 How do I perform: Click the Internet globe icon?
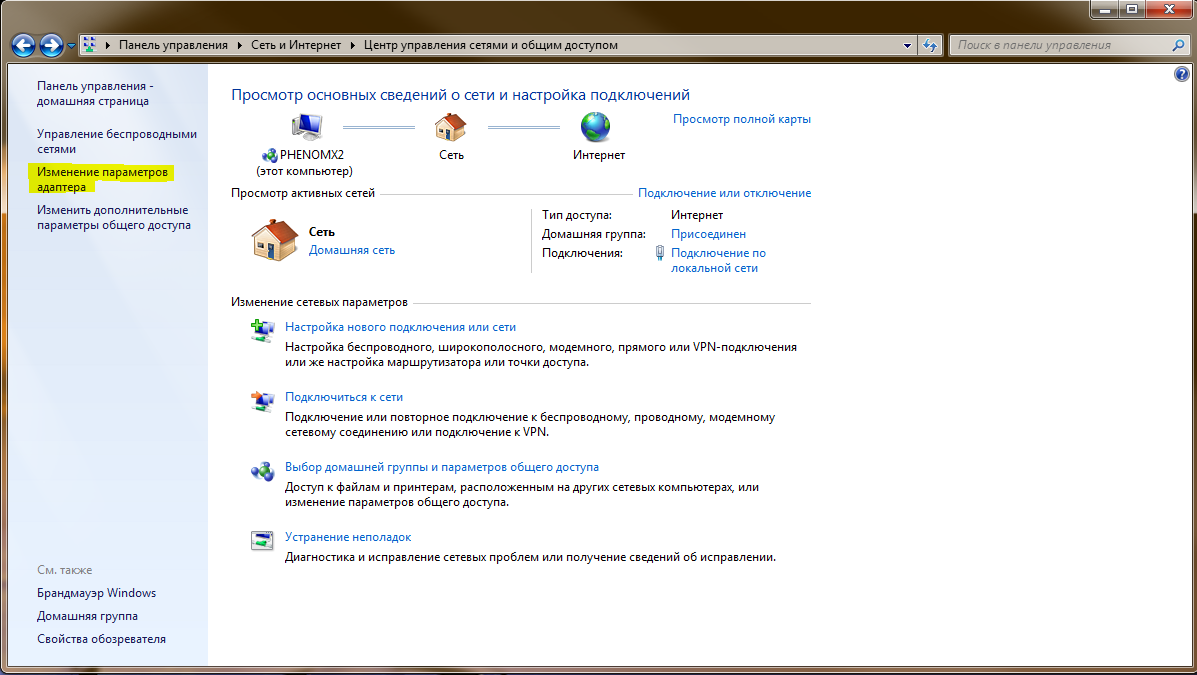(x=596, y=127)
